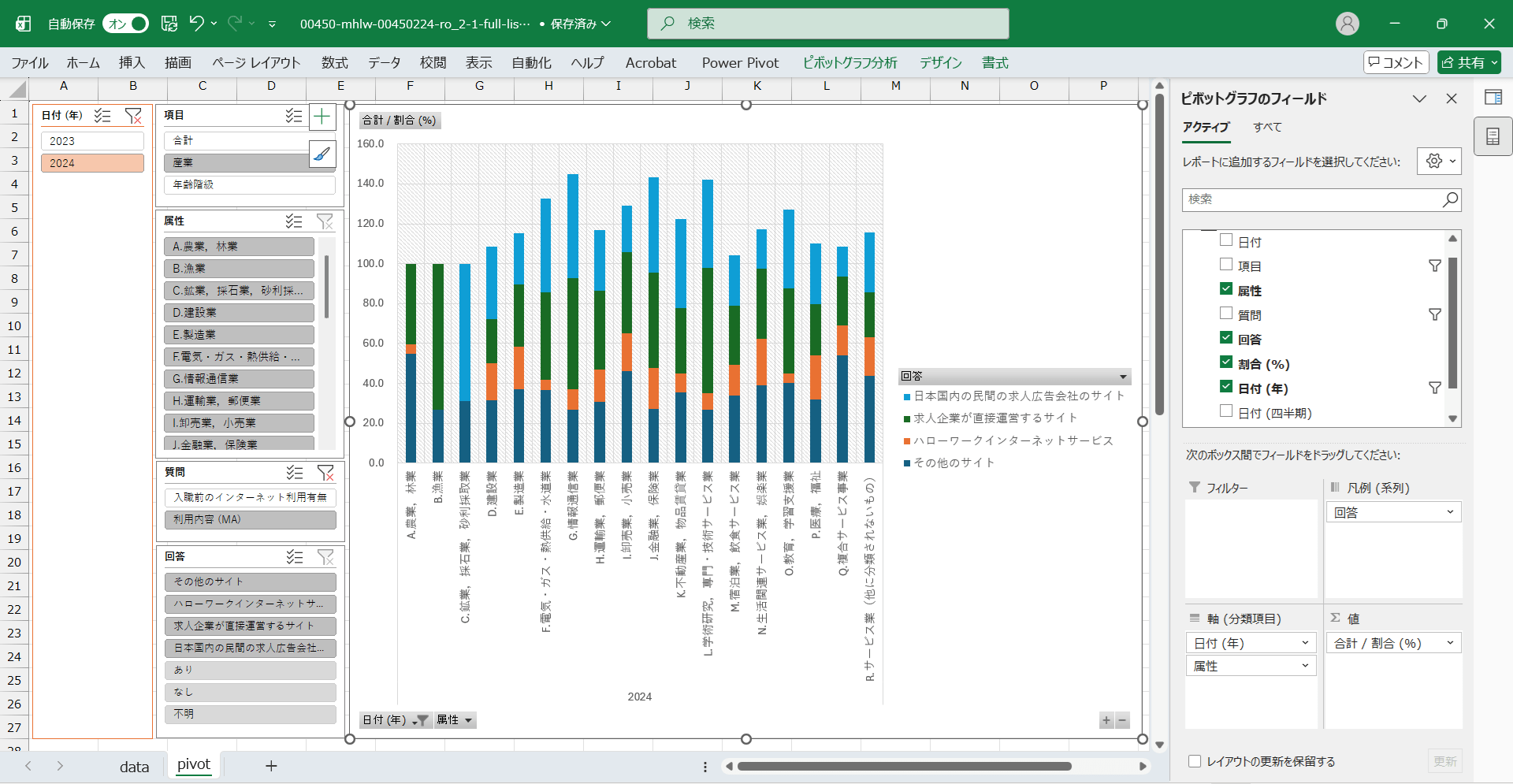Toggle multi-select on 属性 slicer
Screen dimensions: 1513x784
tap(294, 221)
